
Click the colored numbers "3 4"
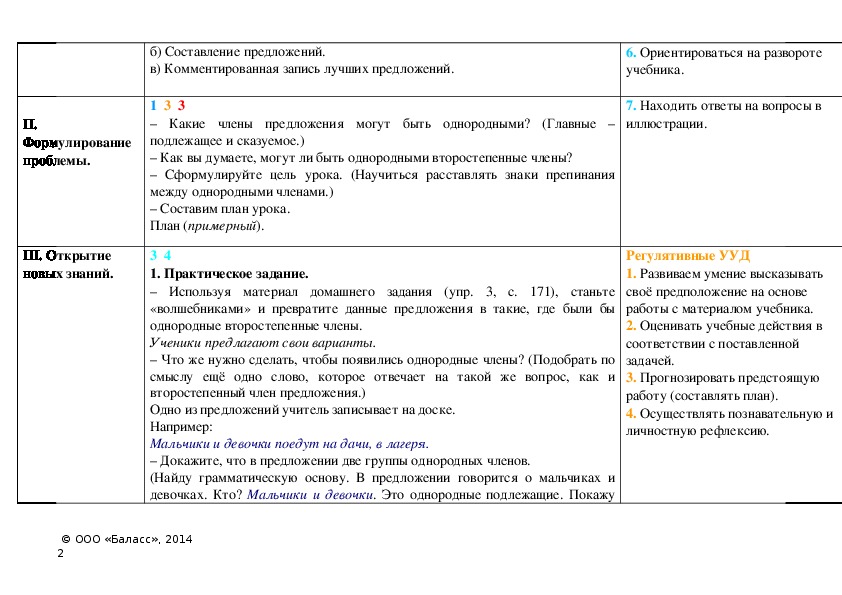tap(161, 256)
